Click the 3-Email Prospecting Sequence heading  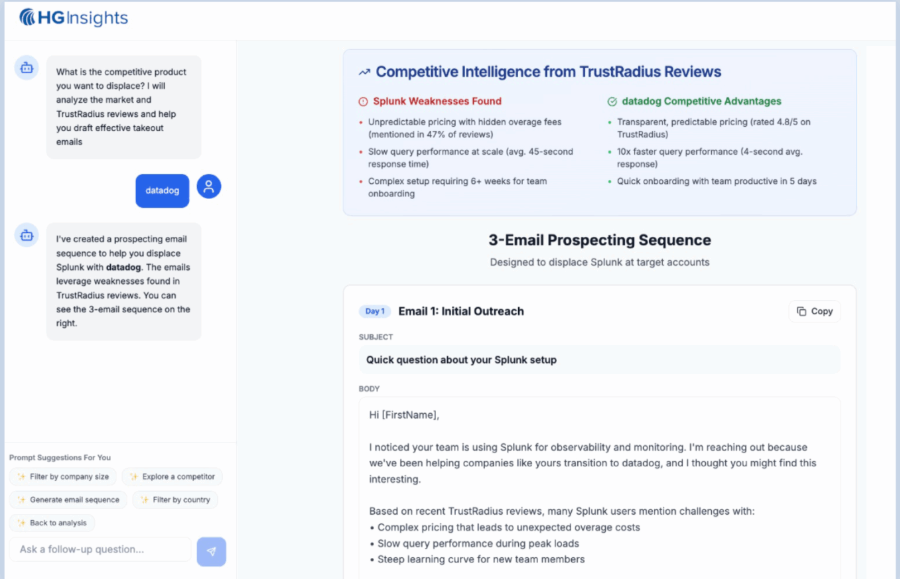(x=600, y=240)
